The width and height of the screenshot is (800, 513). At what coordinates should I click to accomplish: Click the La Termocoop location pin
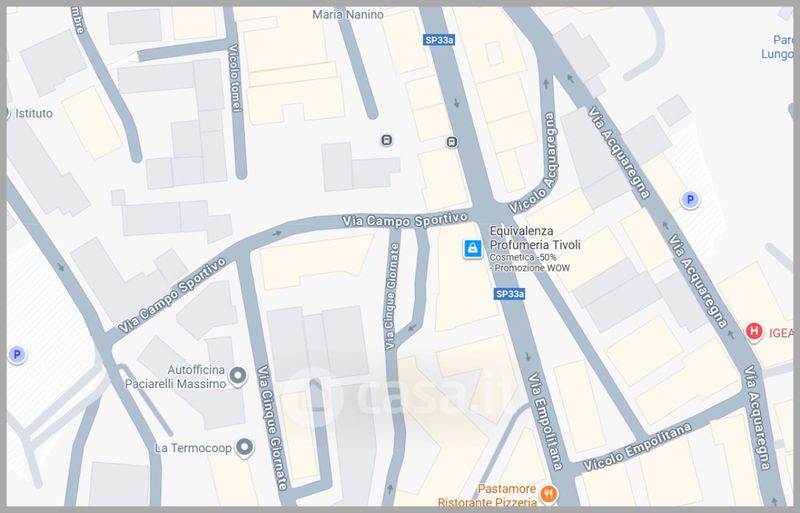[244, 448]
